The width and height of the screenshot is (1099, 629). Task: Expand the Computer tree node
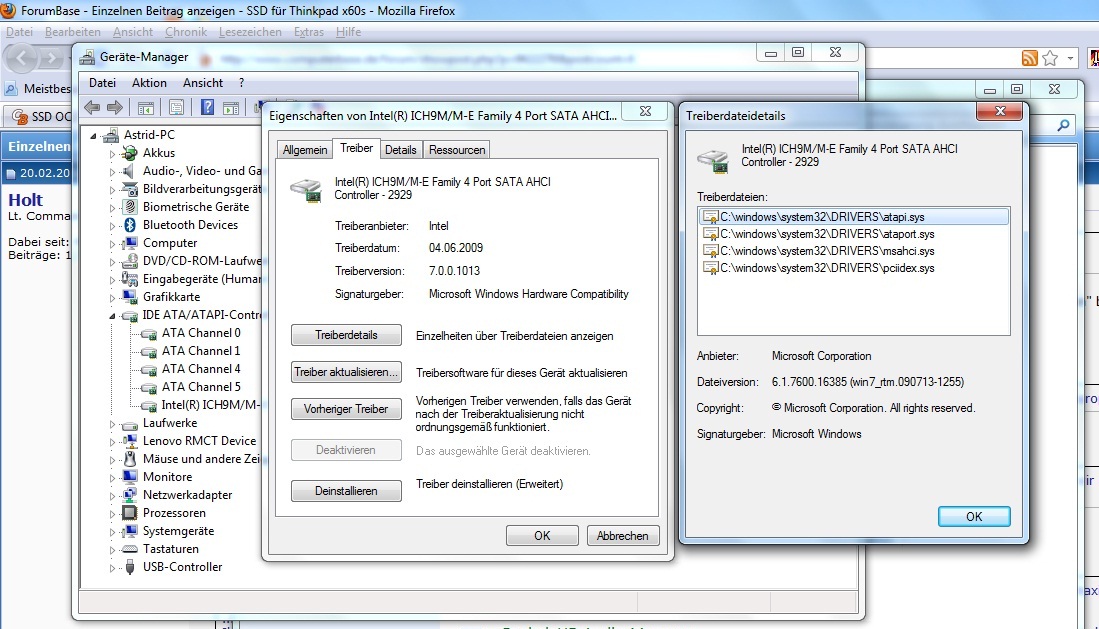point(112,244)
